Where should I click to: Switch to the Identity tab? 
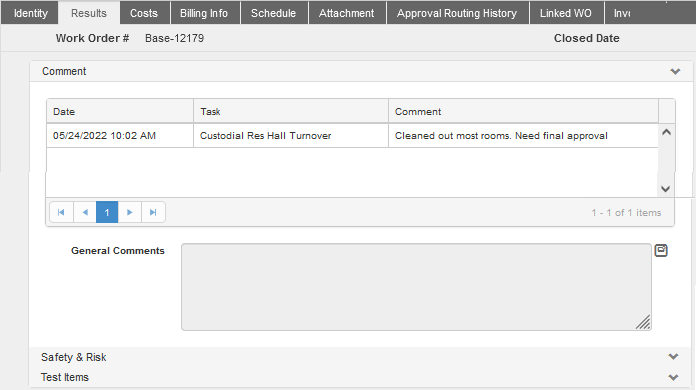(30, 13)
